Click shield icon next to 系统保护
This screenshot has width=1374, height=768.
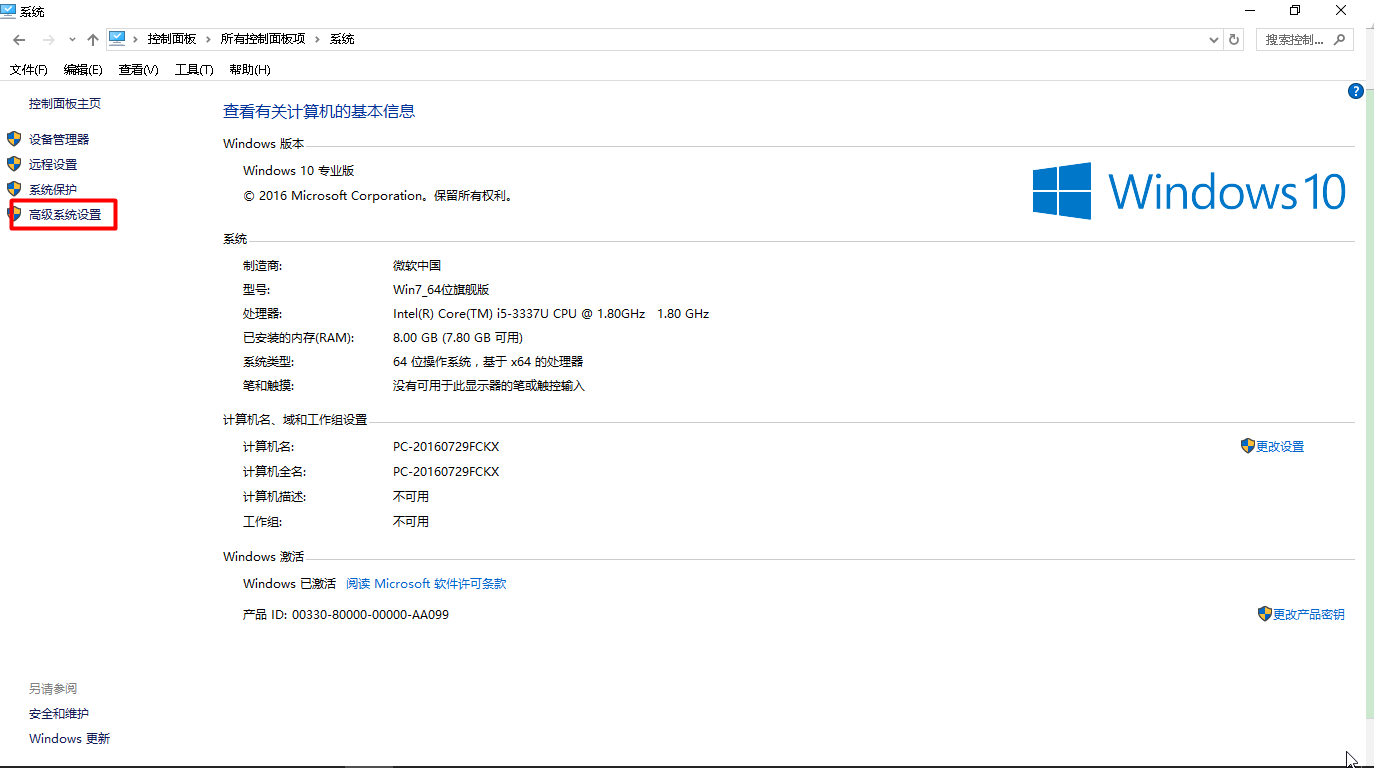point(14,188)
